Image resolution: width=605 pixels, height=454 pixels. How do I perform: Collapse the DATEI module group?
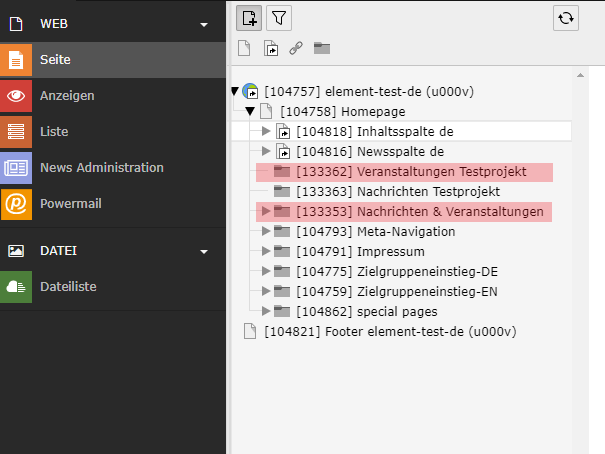tap(204, 251)
